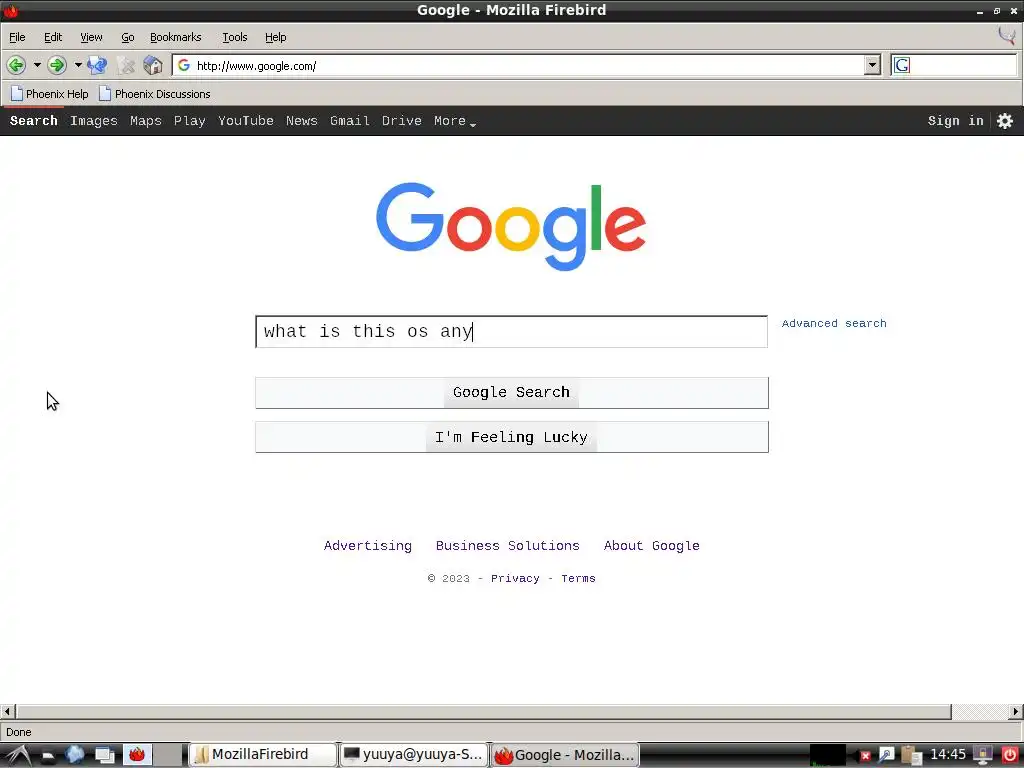1024x768 pixels.
Task: Click Sign in on Google bar
Action: 955,121
